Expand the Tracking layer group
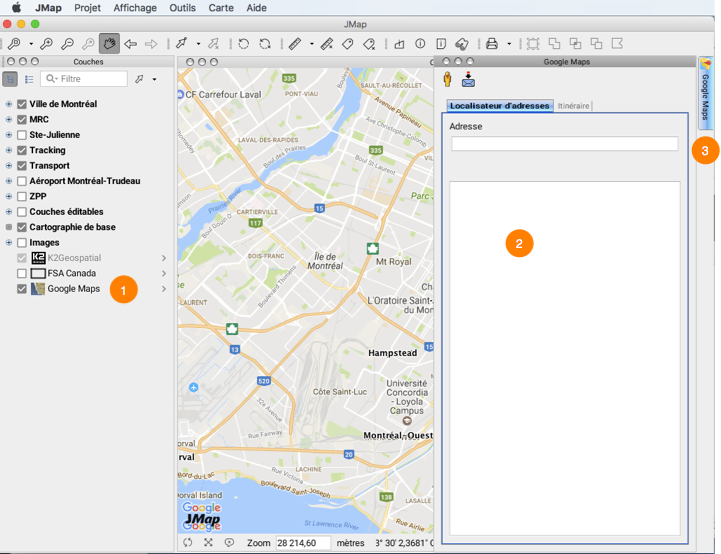The width and height of the screenshot is (721, 554). (9, 150)
